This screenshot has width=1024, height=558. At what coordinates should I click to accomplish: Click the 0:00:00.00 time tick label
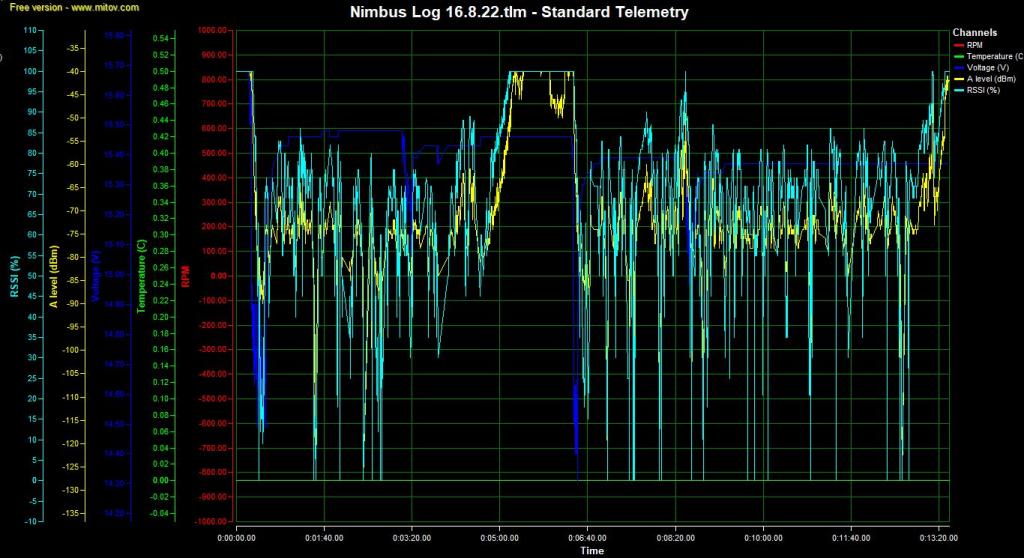237,537
